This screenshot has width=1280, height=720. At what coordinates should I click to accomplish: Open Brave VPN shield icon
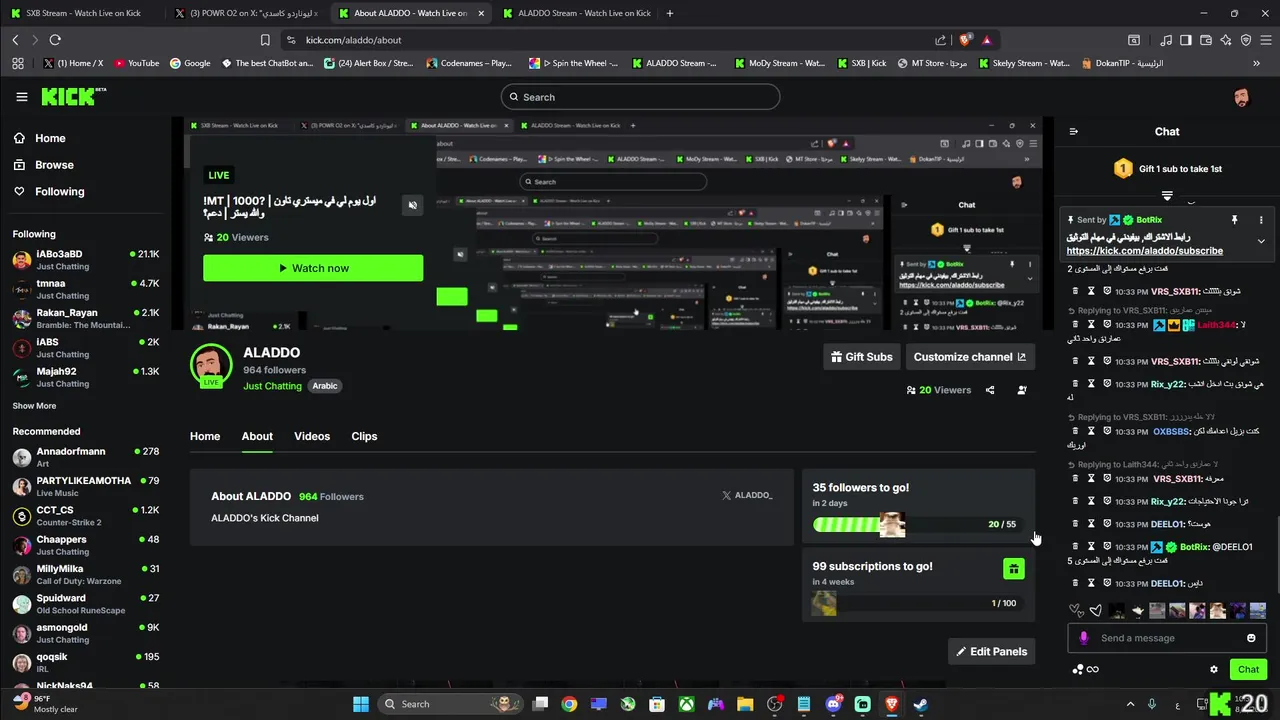pyautogui.click(x=1246, y=40)
